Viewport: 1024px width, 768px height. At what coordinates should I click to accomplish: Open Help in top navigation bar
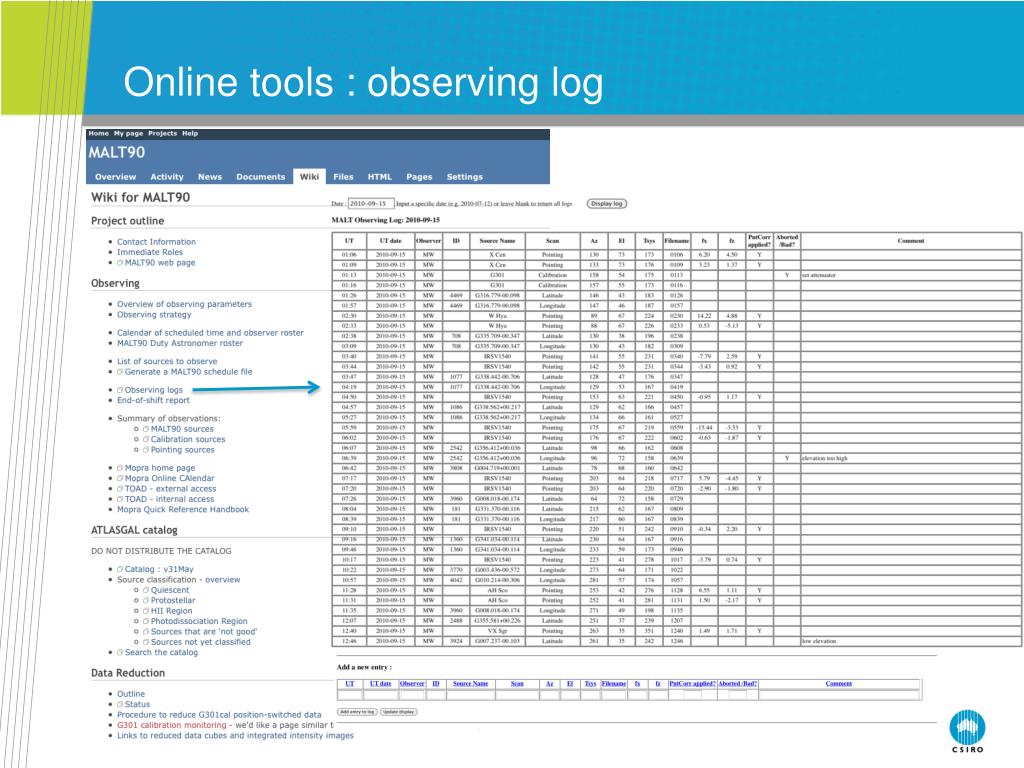(189, 133)
